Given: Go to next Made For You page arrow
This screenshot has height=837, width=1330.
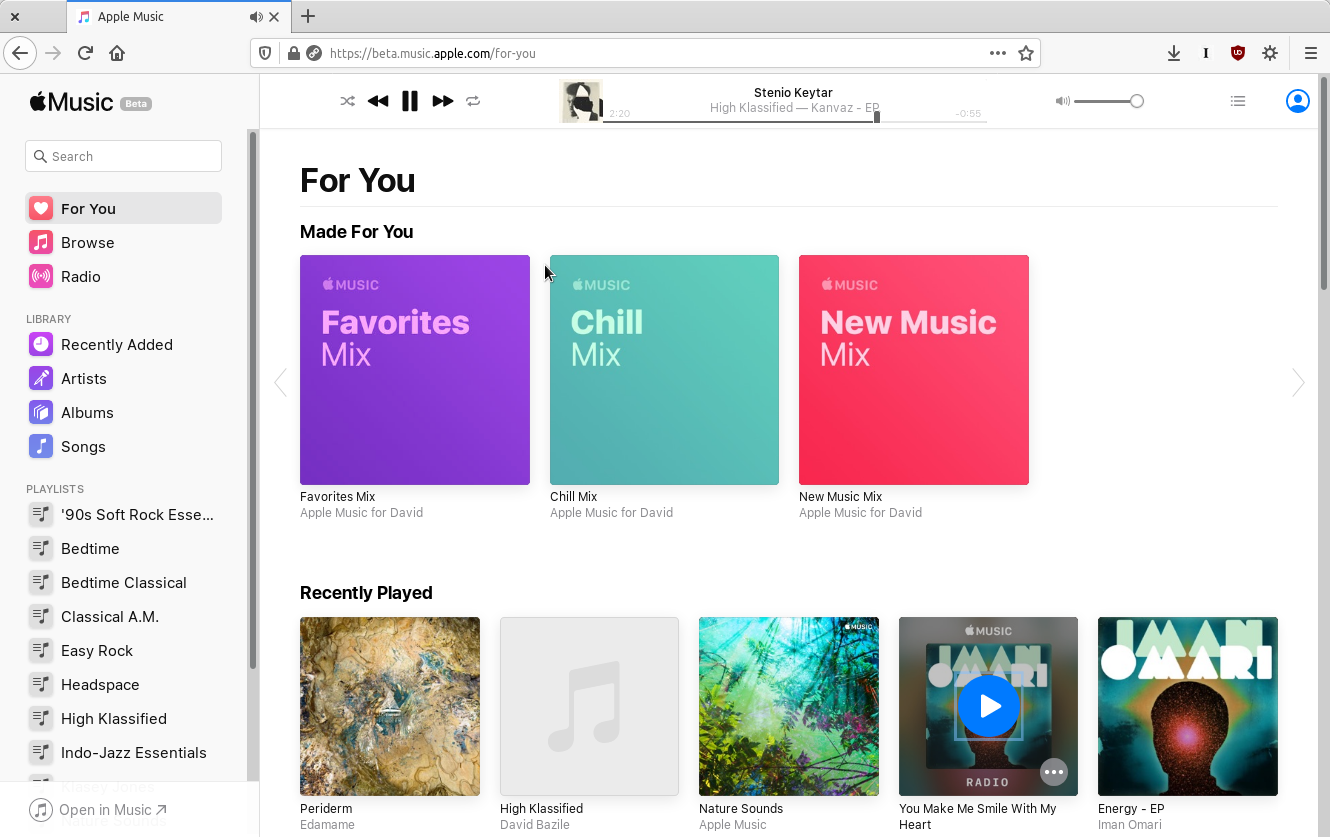Looking at the screenshot, I should (x=1298, y=382).
